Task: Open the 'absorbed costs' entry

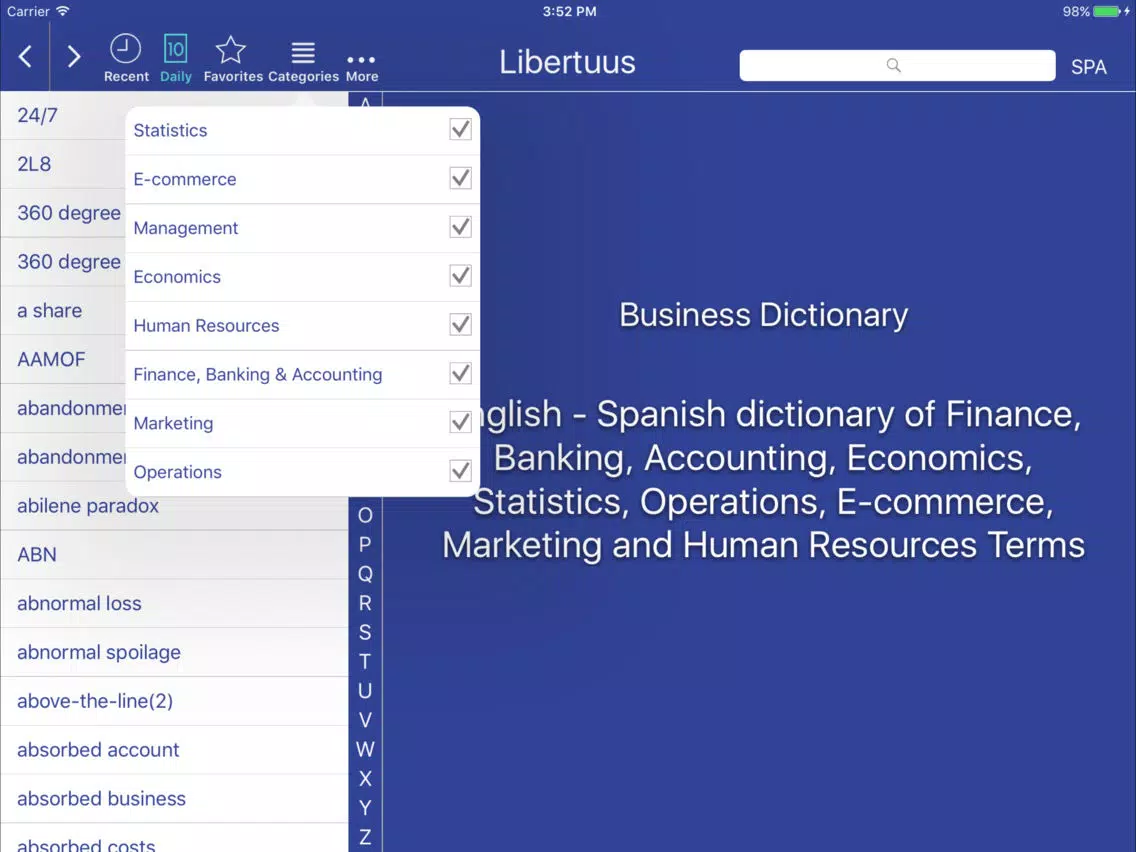Action: pyautogui.click(x=174, y=838)
